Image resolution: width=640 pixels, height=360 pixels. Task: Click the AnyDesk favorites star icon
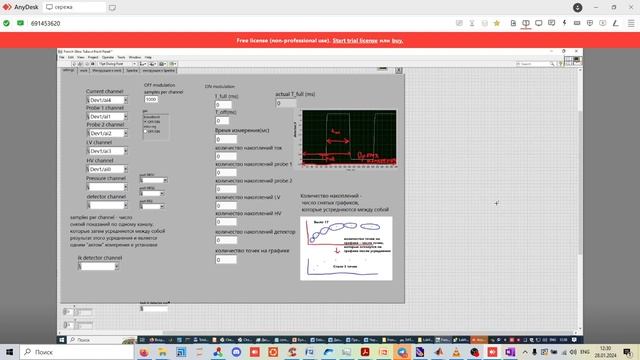[x=497, y=23]
